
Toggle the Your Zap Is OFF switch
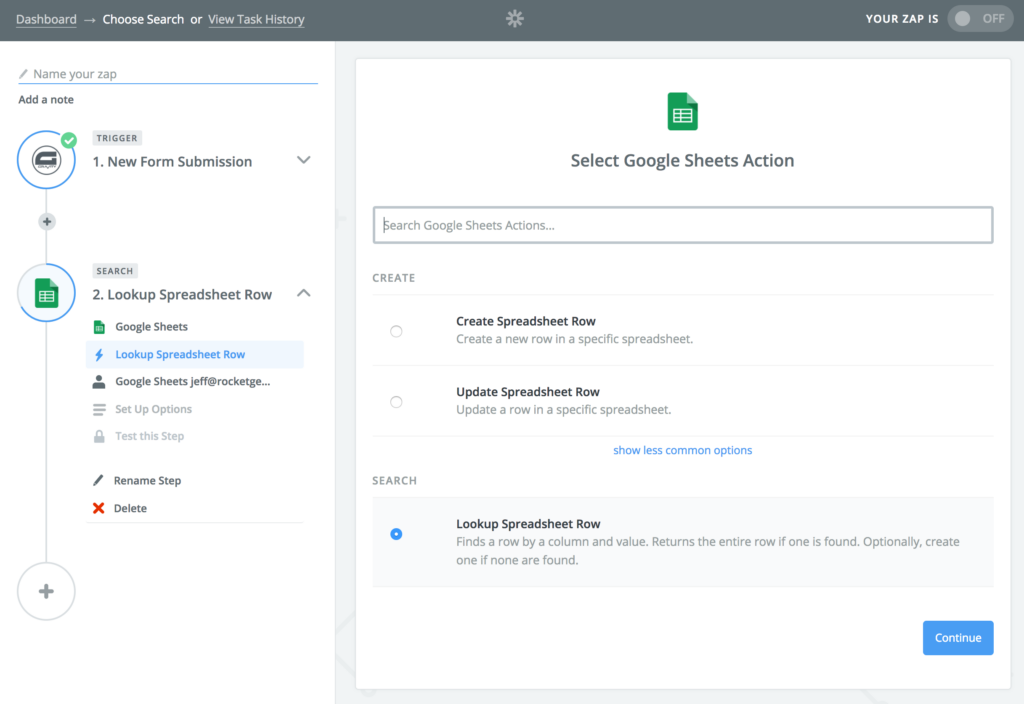pos(980,19)
